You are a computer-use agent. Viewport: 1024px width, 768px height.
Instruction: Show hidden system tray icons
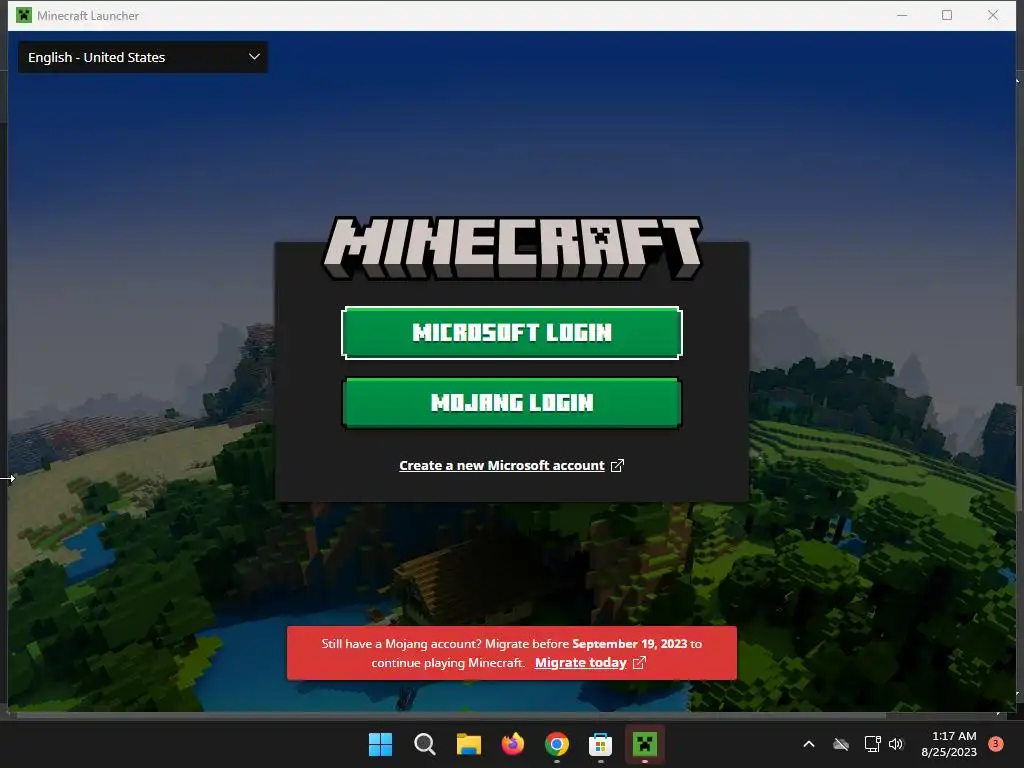(808, 744)
